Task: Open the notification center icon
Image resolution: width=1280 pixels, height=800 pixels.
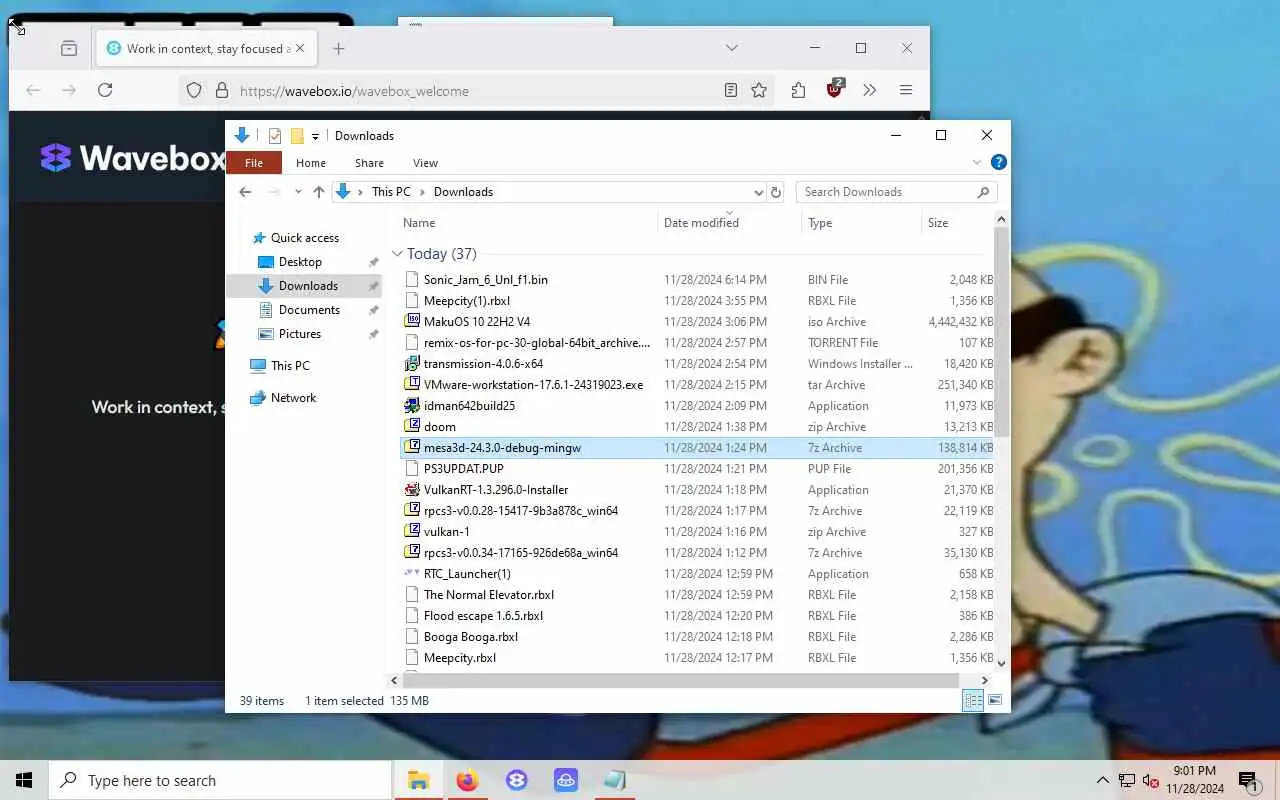Action: pos(1247,780)
